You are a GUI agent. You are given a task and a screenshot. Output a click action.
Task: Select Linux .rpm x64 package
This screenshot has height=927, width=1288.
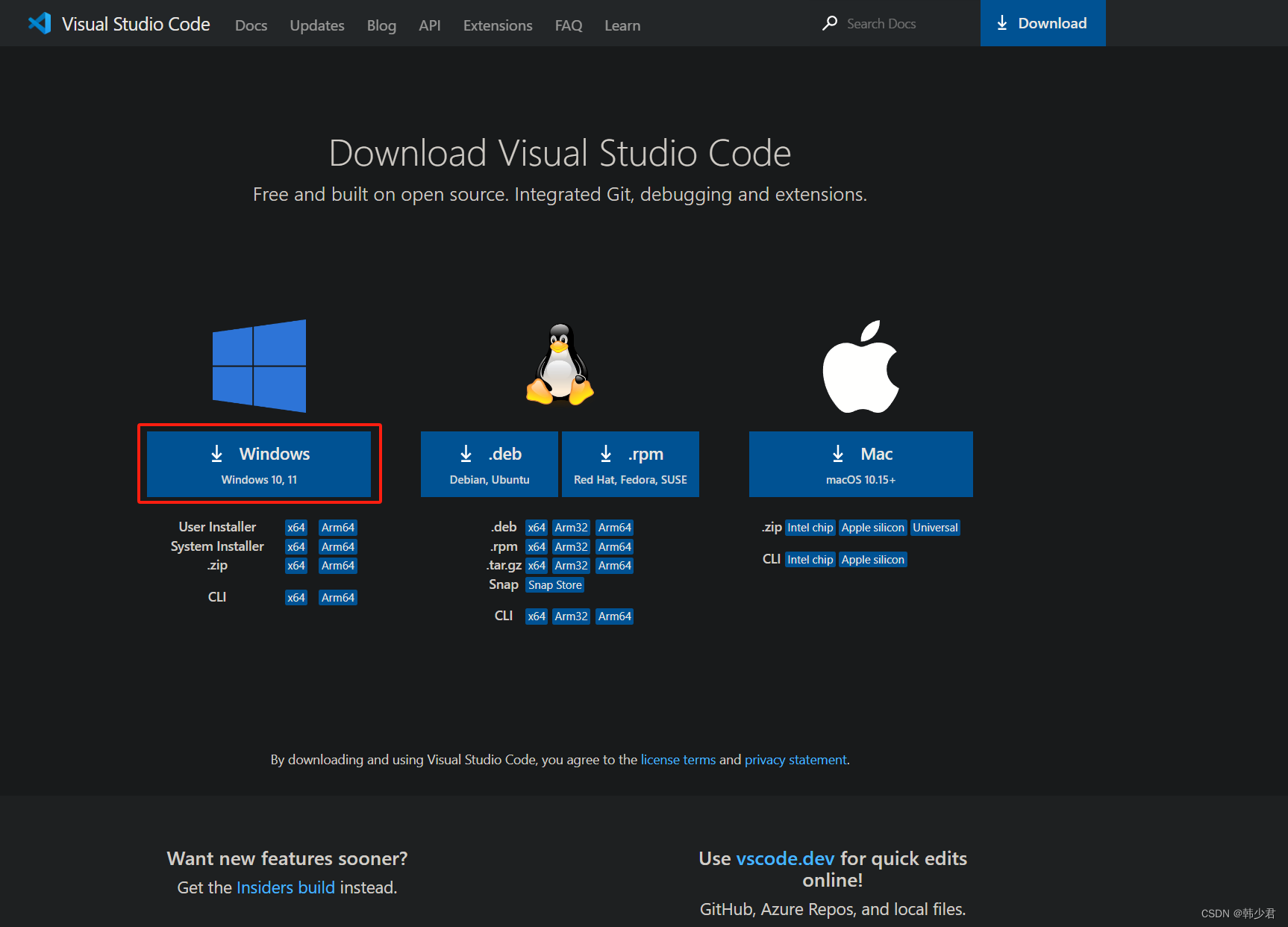537,547
